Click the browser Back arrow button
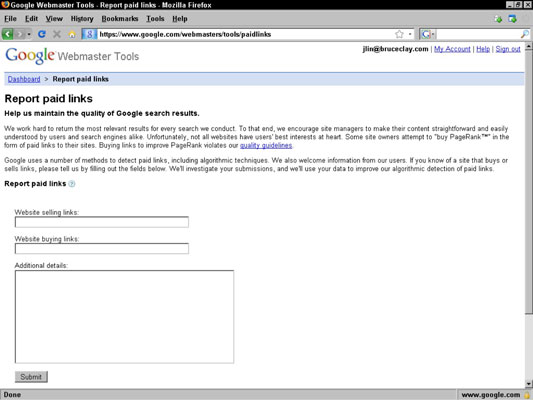Screen dimensions: 533x400 click(8, 34)
